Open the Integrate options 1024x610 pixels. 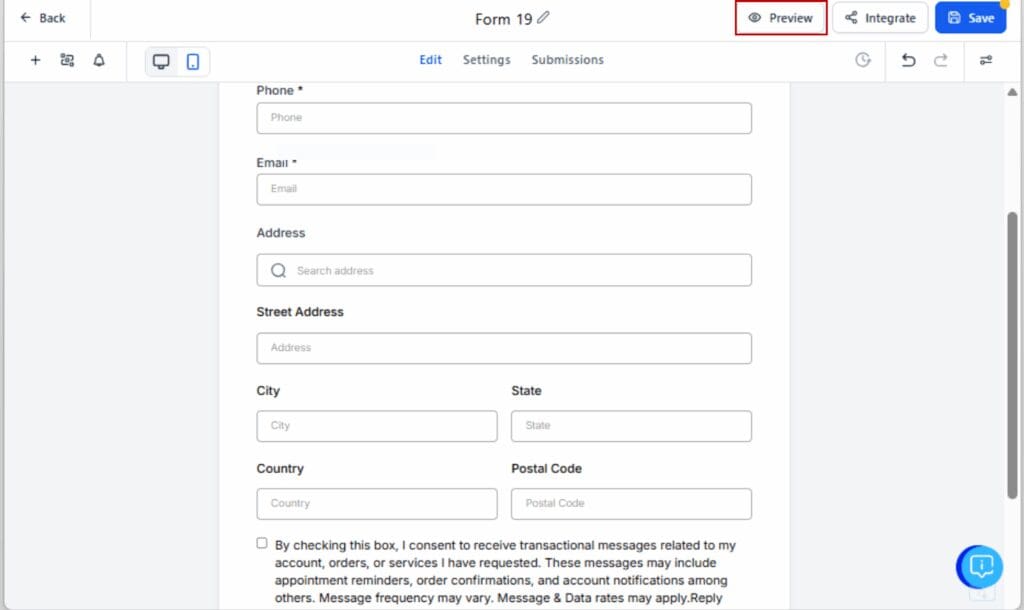[880, 17]
